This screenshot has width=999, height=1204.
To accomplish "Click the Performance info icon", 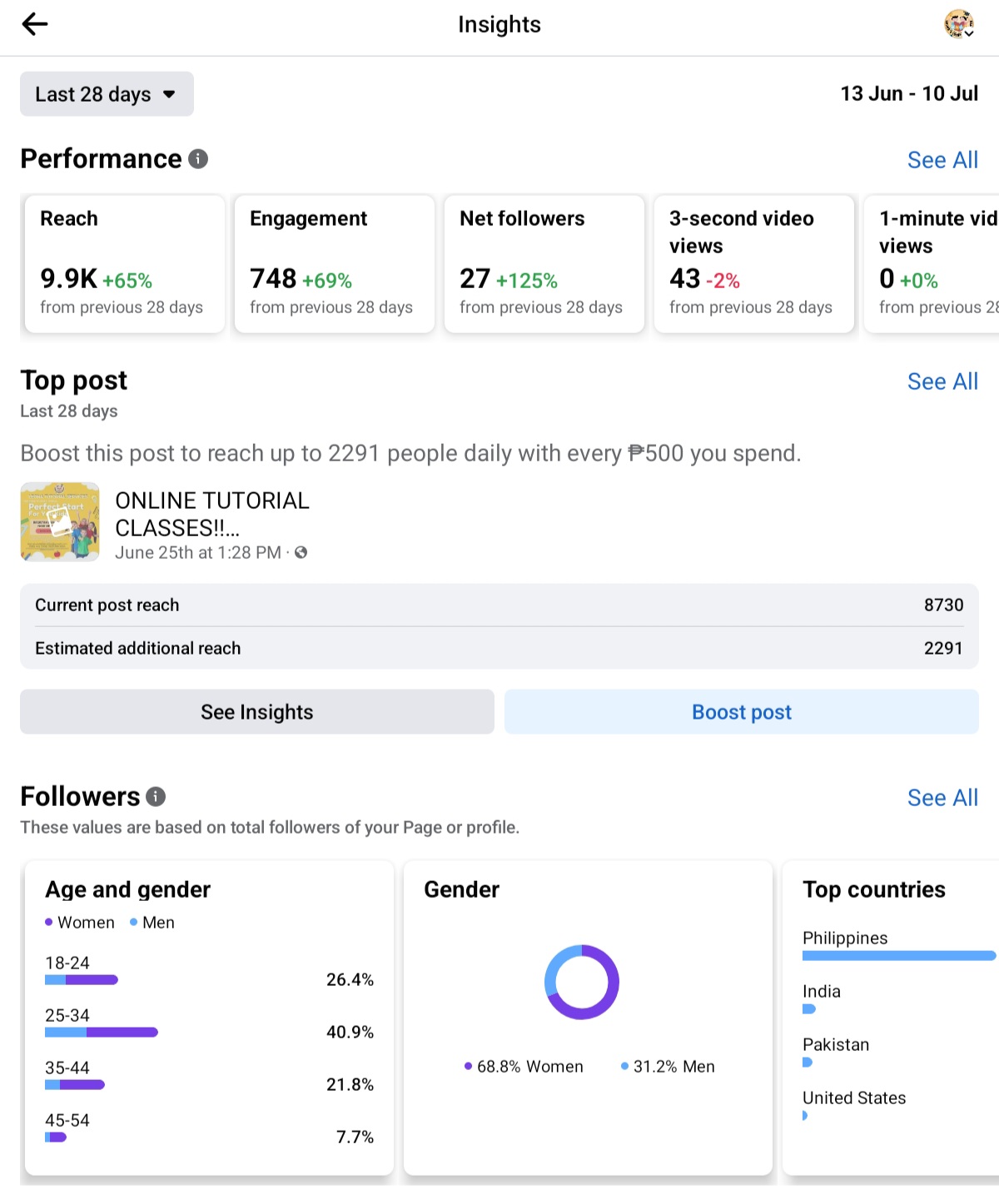I will 198,158.
